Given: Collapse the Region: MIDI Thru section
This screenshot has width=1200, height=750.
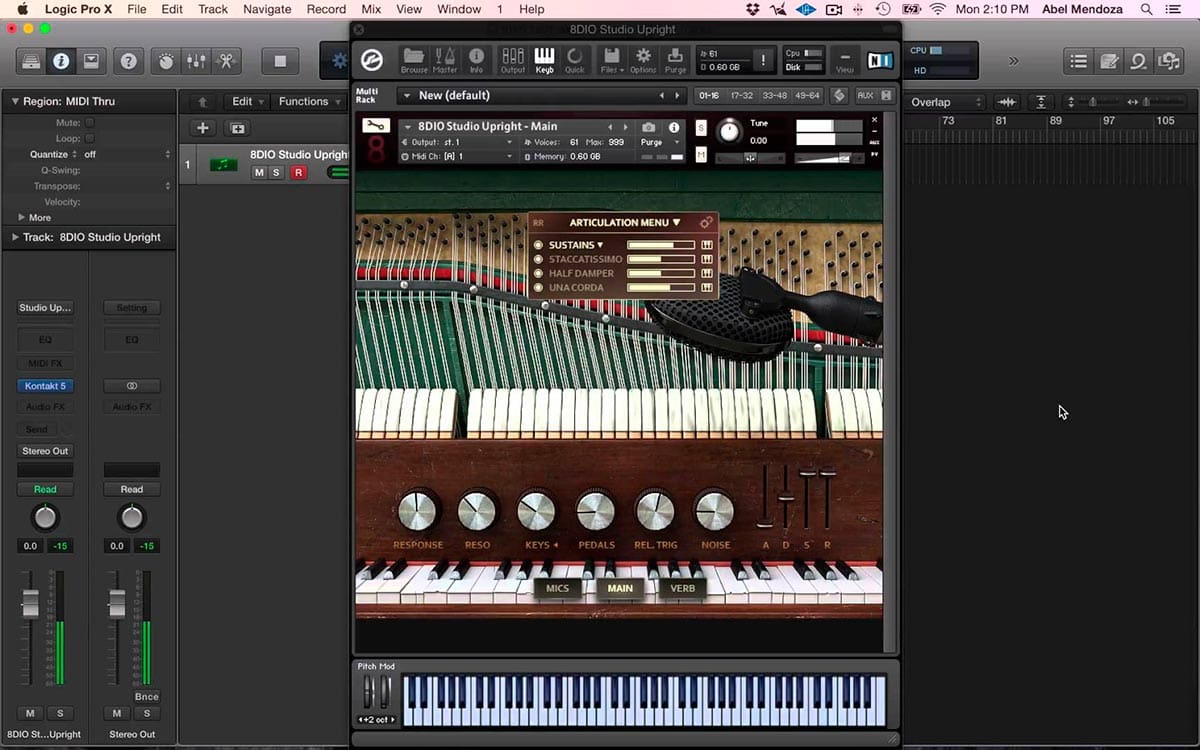Looking at the screenshot, I should (x=15, y=101).
